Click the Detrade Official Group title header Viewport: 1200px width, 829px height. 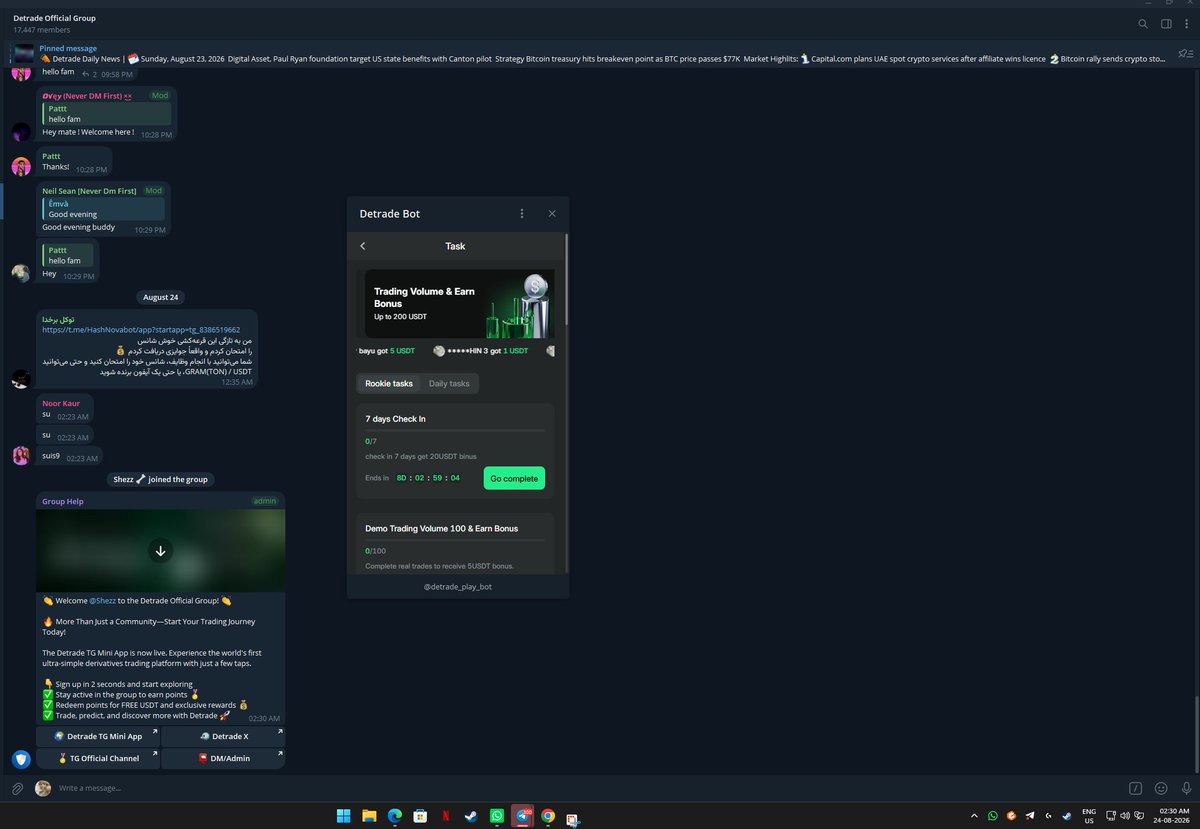(x=55, y=18)
